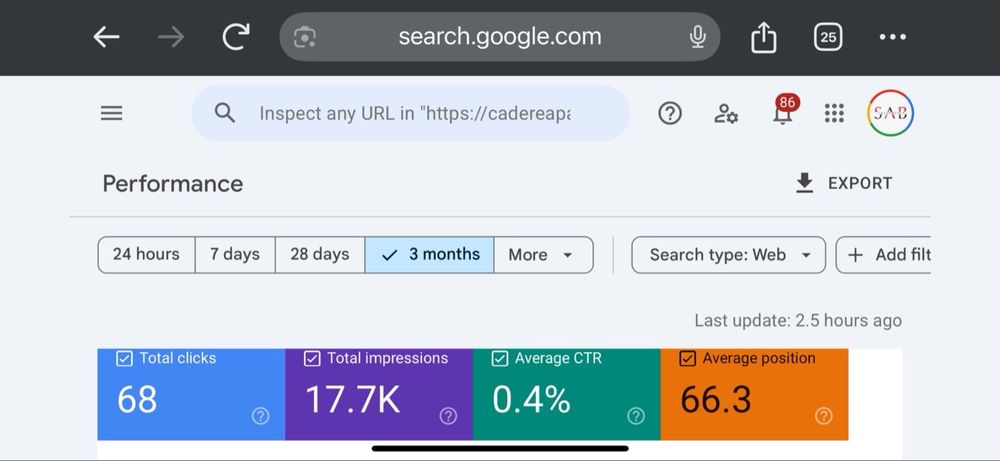Open the Search type: Web dropdown

pos(728,255)
